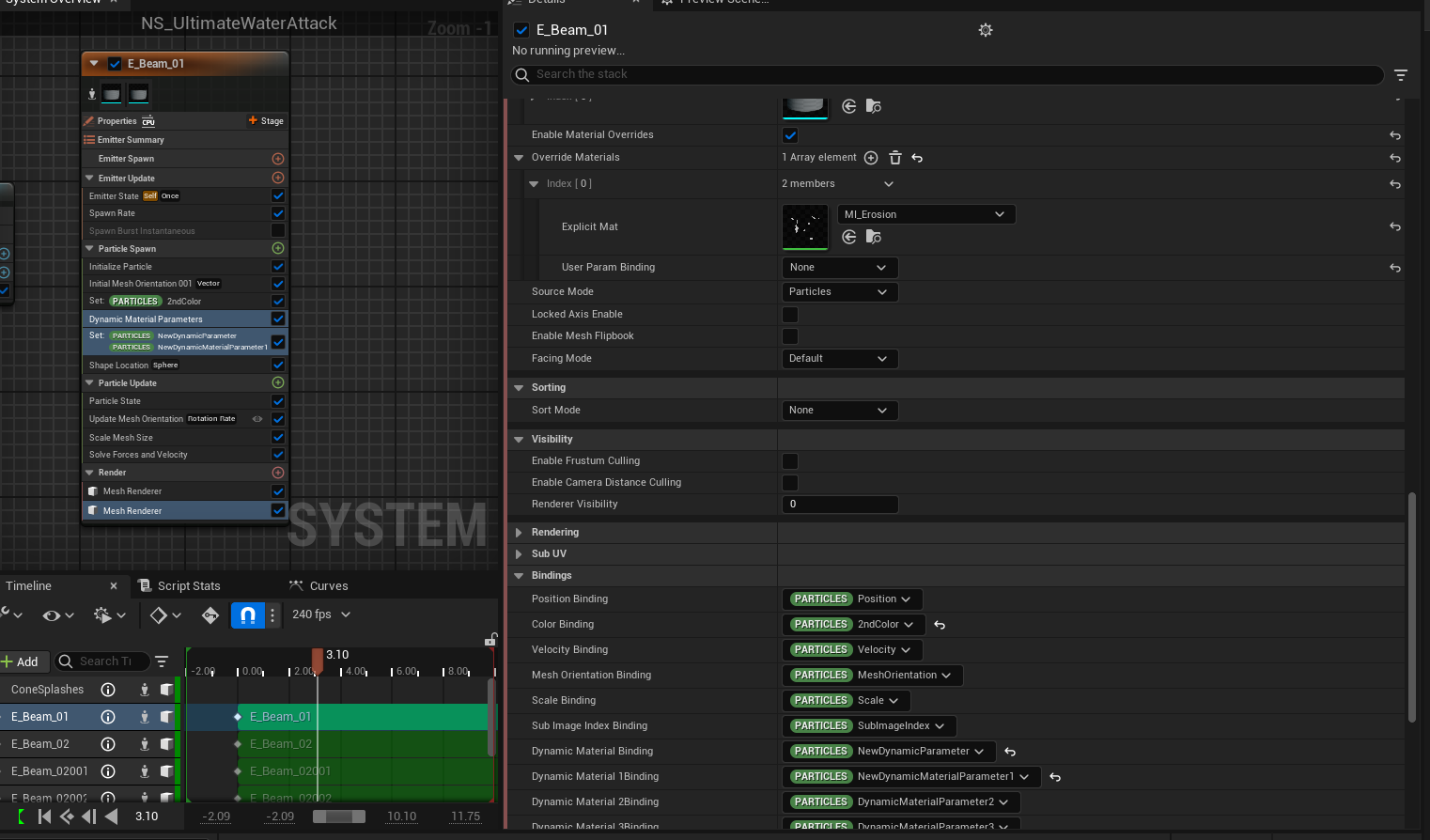This screenshot has width=1430, height=840.
Task: Enable Frustum Culling checkbox
Action: pyautogui.click(x=790, y=461)
